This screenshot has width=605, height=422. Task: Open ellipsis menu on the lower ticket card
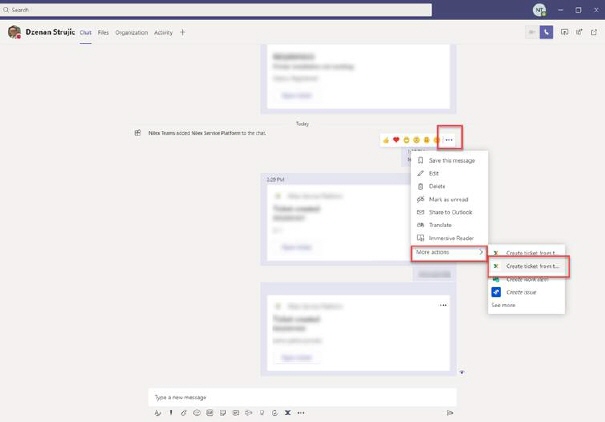point(443,304)
